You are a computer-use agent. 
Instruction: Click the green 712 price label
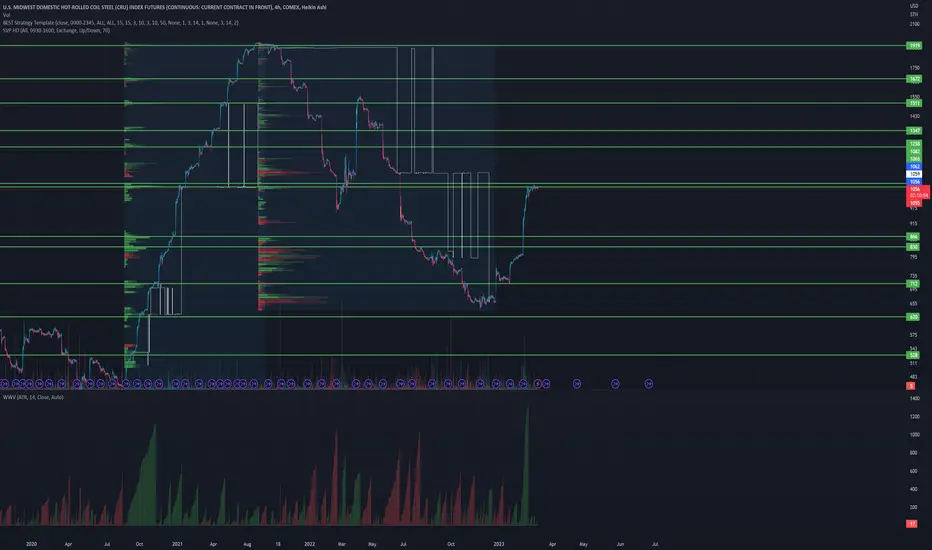(914, 284)
